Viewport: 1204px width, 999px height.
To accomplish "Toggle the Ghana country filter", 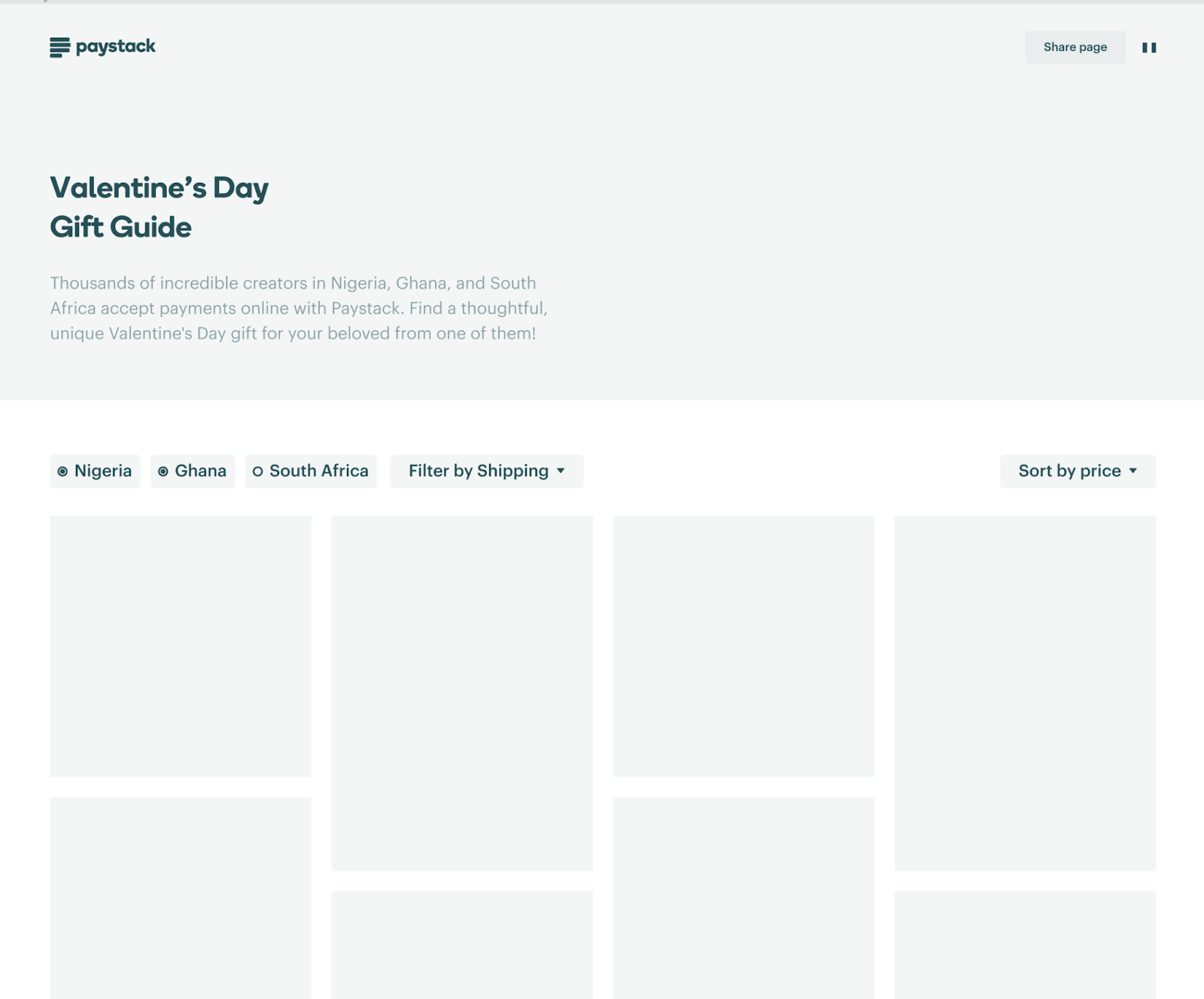I will tap(193, 471).
